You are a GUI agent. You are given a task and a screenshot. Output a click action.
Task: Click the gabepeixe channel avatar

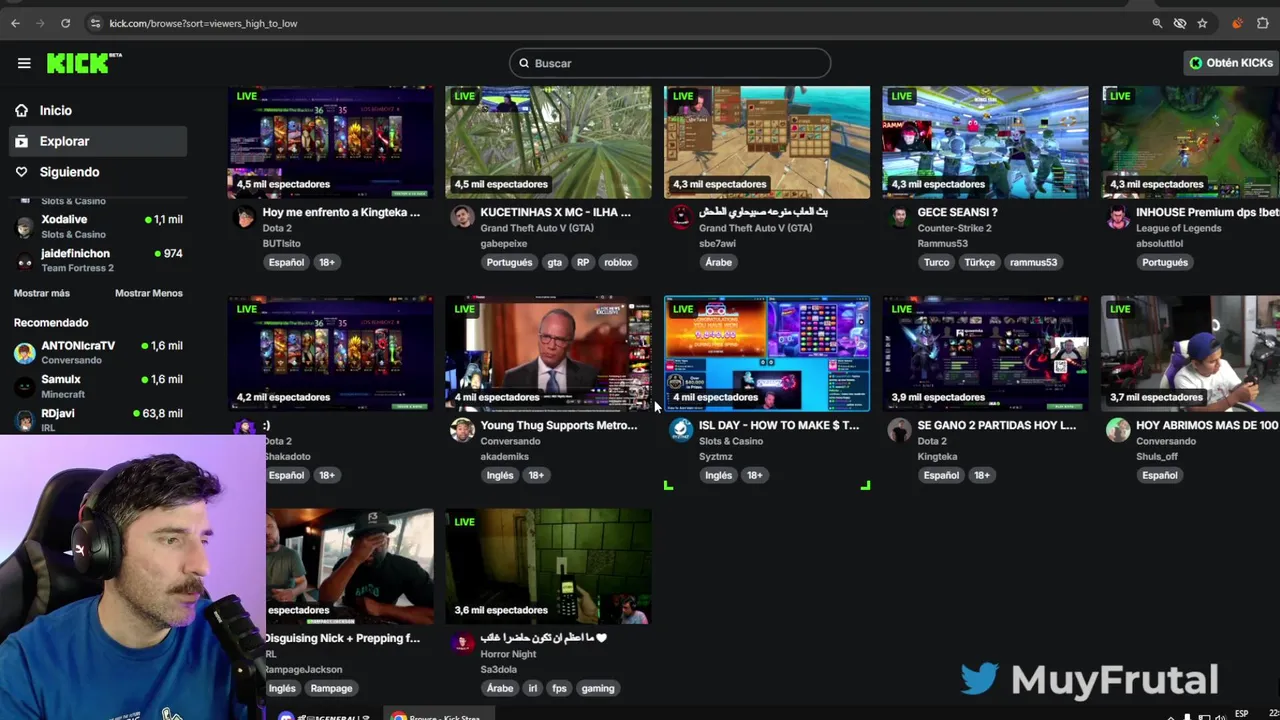[x=462, y=218]
